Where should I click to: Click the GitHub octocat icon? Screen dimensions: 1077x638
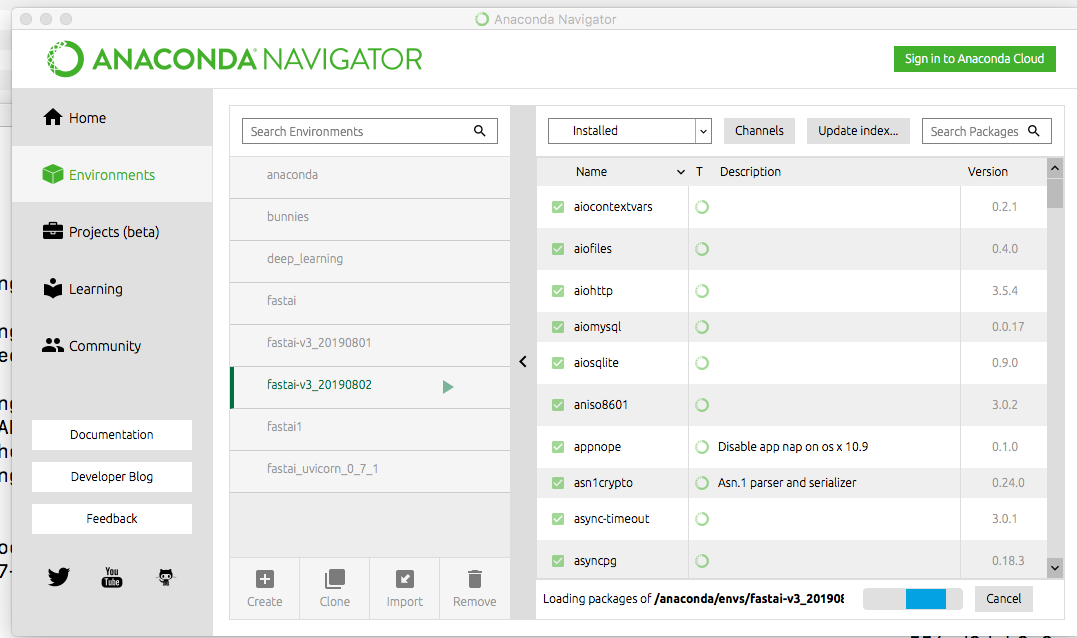tap(166, 577)
